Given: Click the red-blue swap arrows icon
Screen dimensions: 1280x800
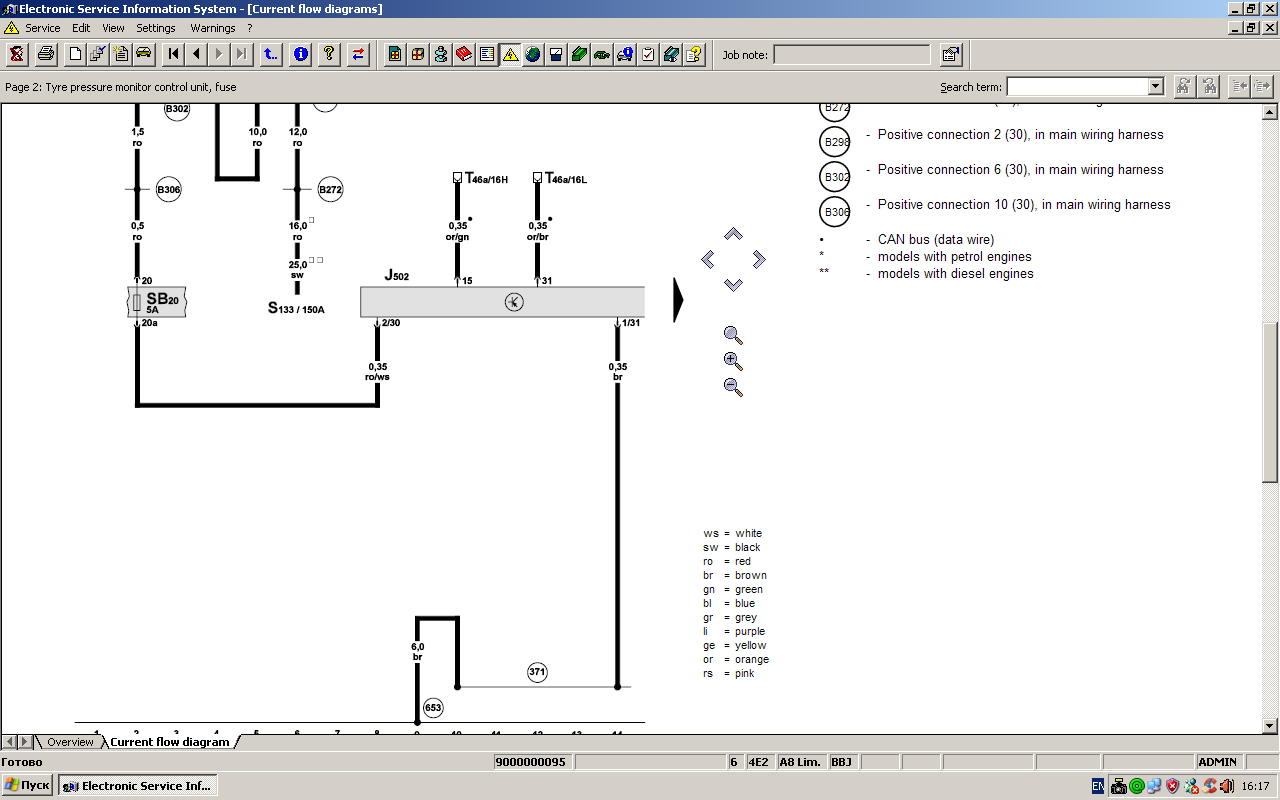Looking at the screenshot, I should point(358,54).
